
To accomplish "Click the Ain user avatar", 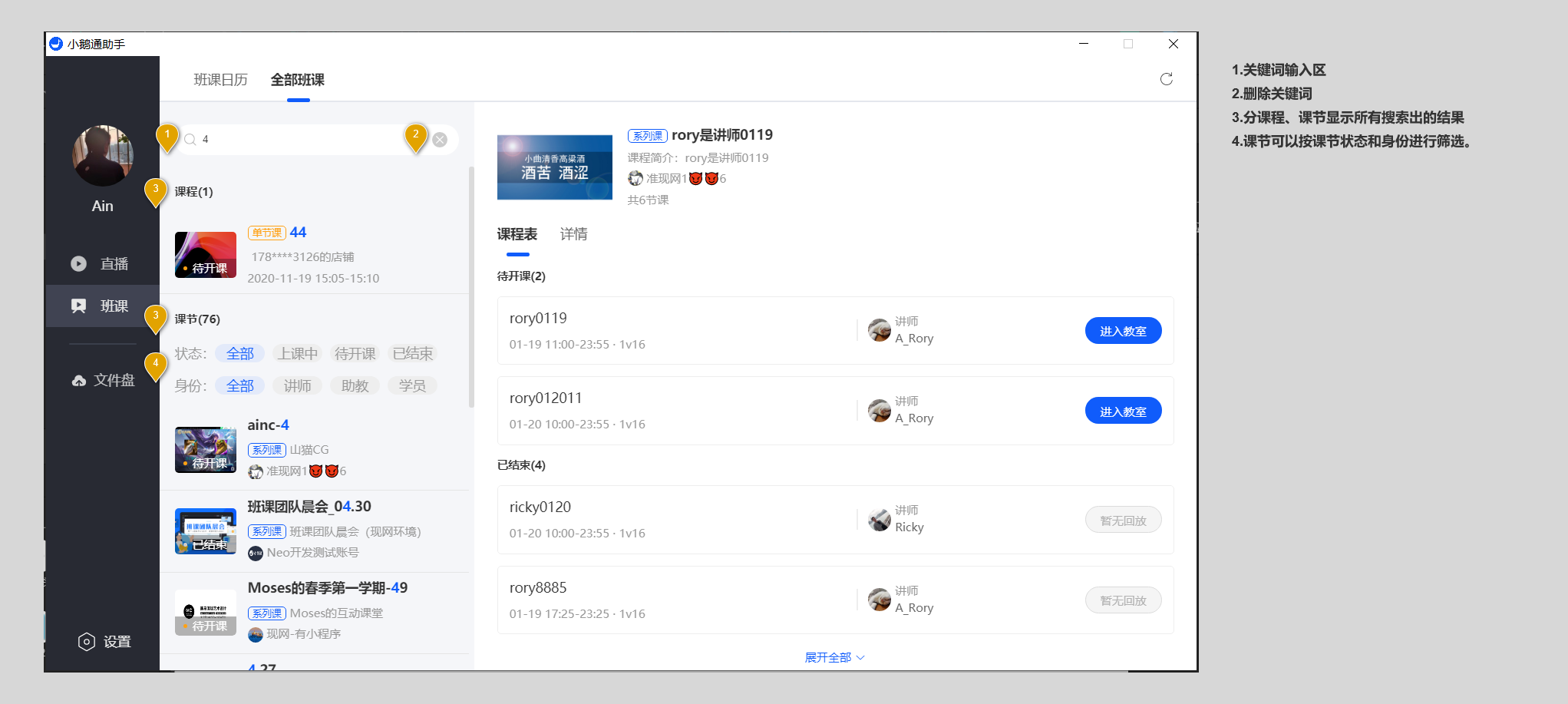I will [103, 156].
